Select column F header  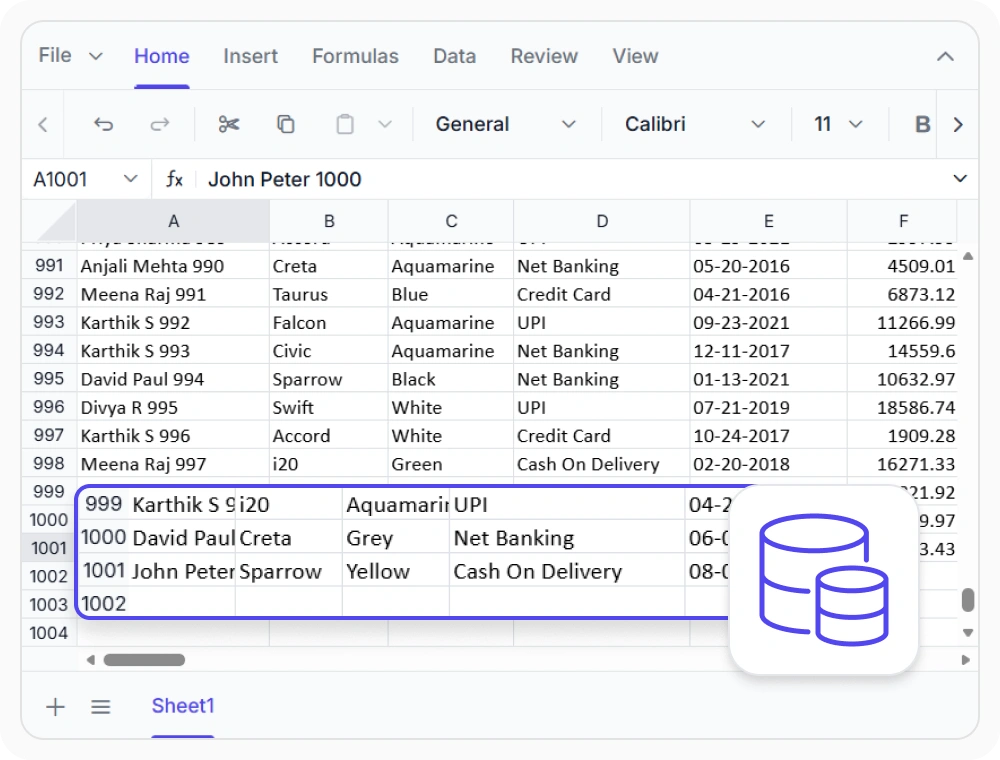point(903,221)
